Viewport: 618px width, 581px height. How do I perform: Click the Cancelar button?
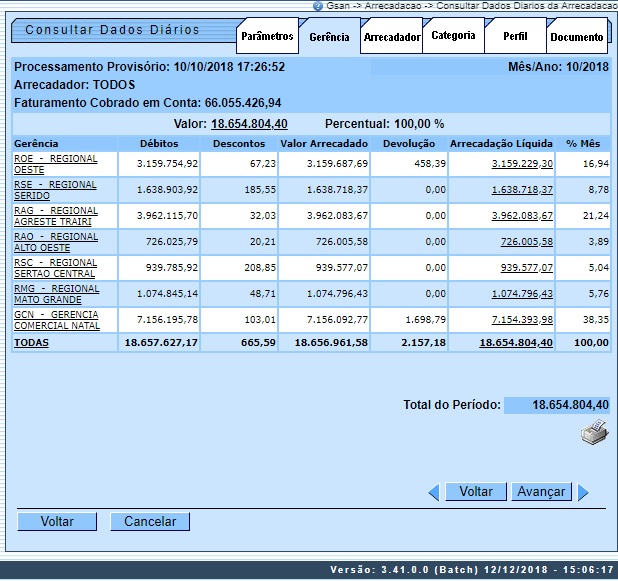point(149,521)
